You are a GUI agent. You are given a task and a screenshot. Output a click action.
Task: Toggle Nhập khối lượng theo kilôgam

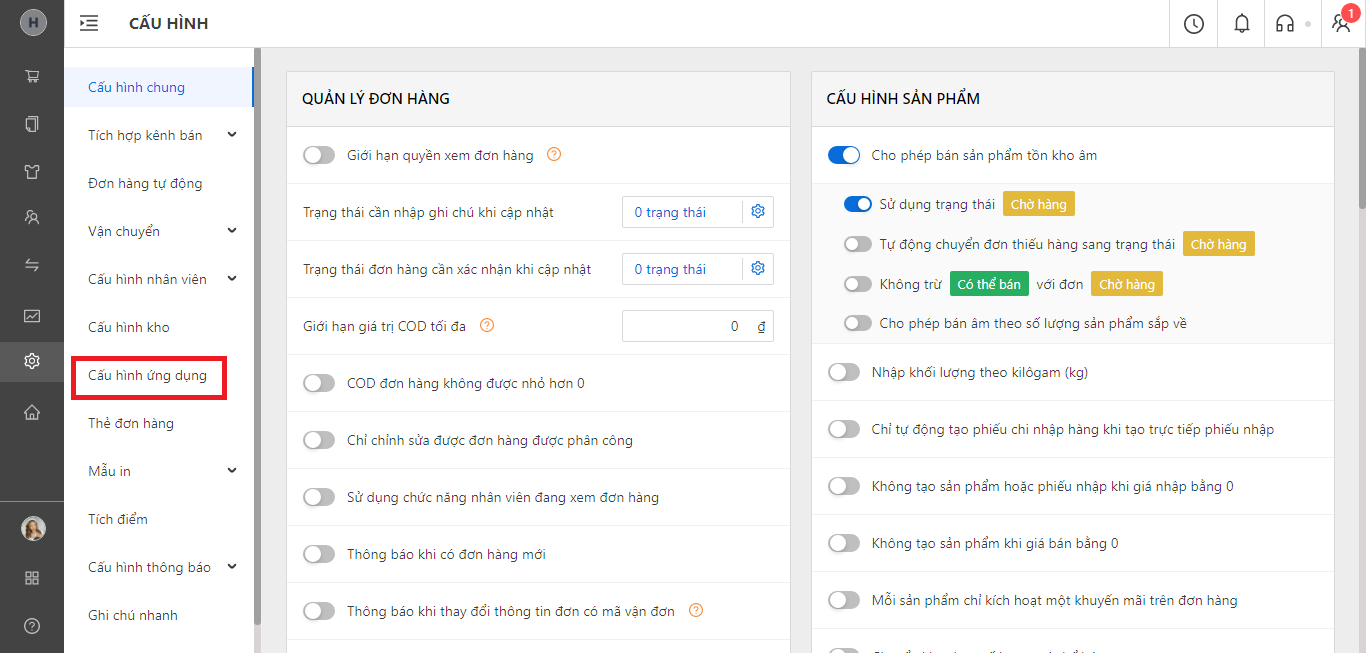[x=844, y=372]
